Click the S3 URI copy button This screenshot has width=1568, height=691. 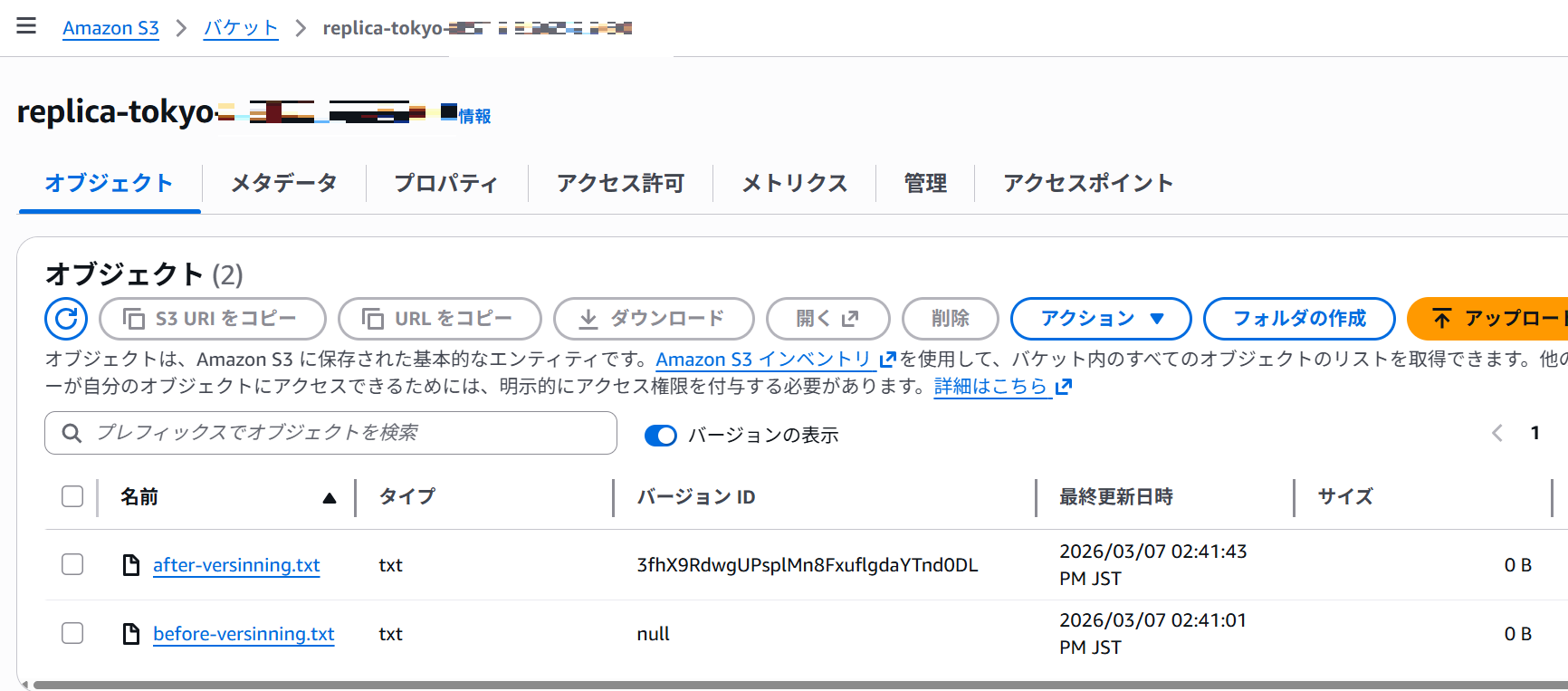213,319
